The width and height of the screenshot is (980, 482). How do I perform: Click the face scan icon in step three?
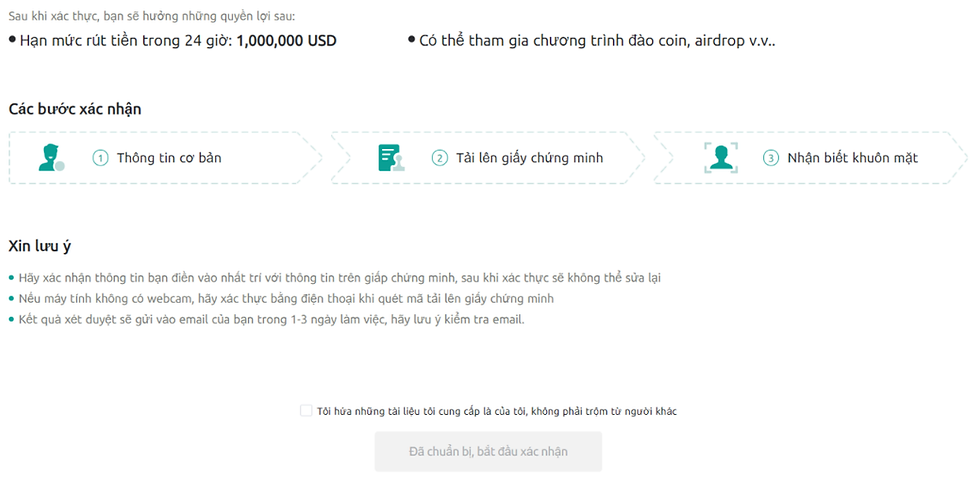click(721, 158)
